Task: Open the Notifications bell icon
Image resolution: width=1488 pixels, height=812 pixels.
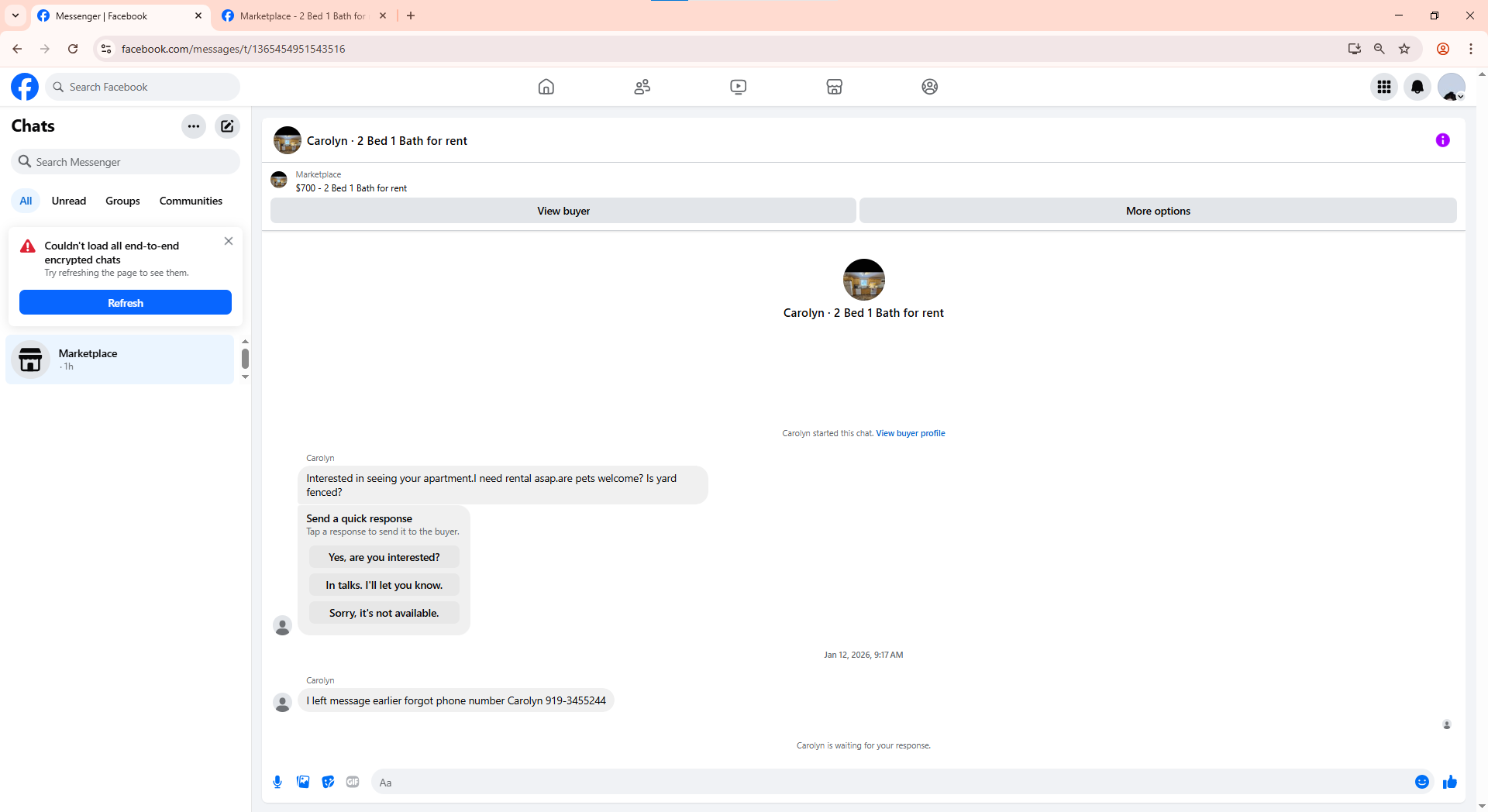Action: (x=1417, y=87)
